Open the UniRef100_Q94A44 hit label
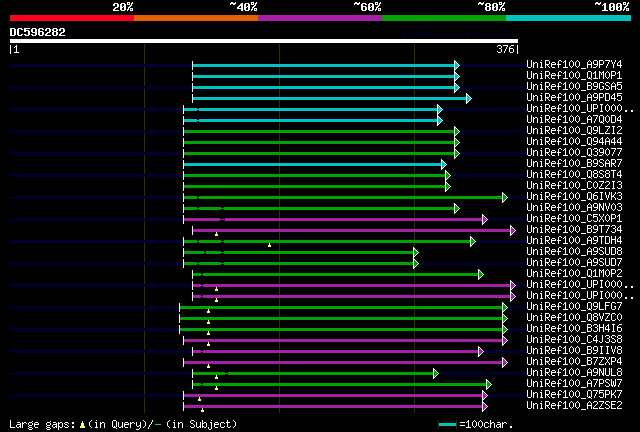The height and width of the screenshot is (432, 640). click(x=574, y=142)
